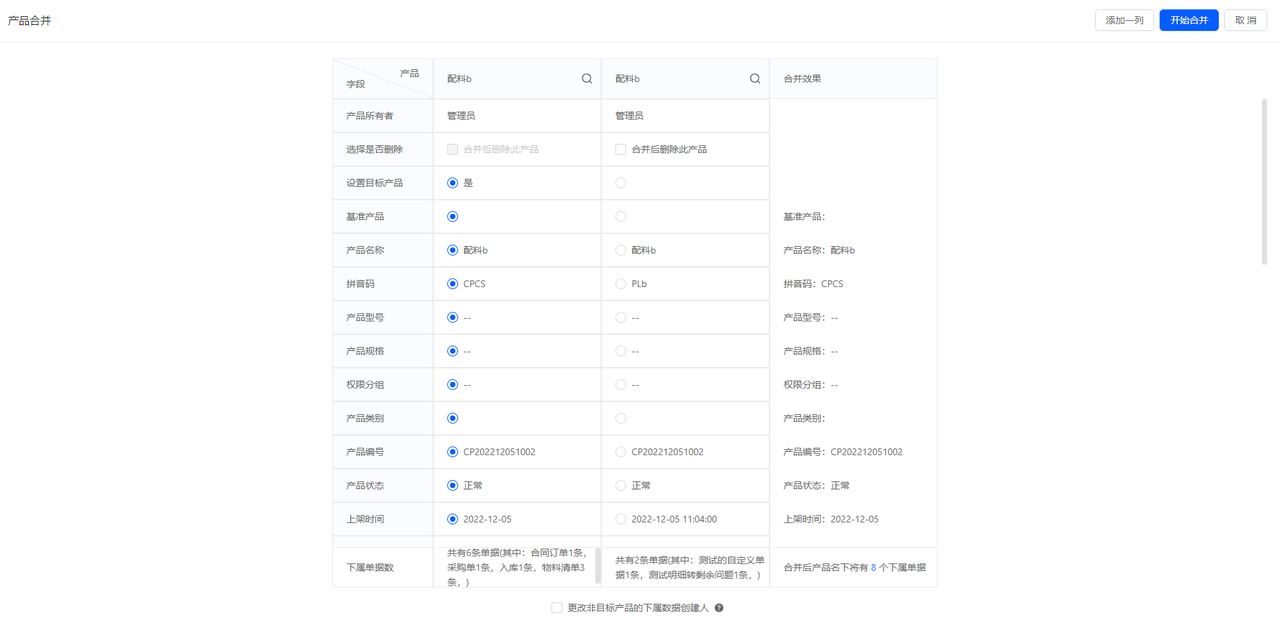Click 选择是否删除 row label
Screen dimensions: 1280x634
click(375, 149)
